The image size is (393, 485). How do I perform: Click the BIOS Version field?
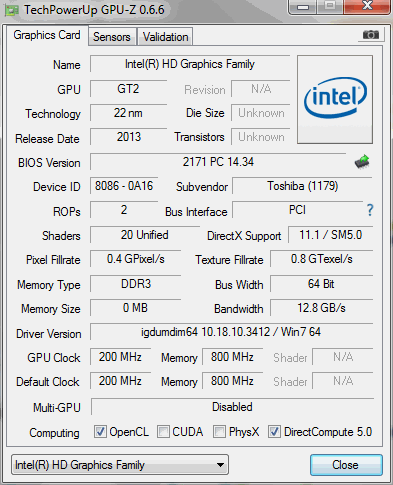pos(218,162)
